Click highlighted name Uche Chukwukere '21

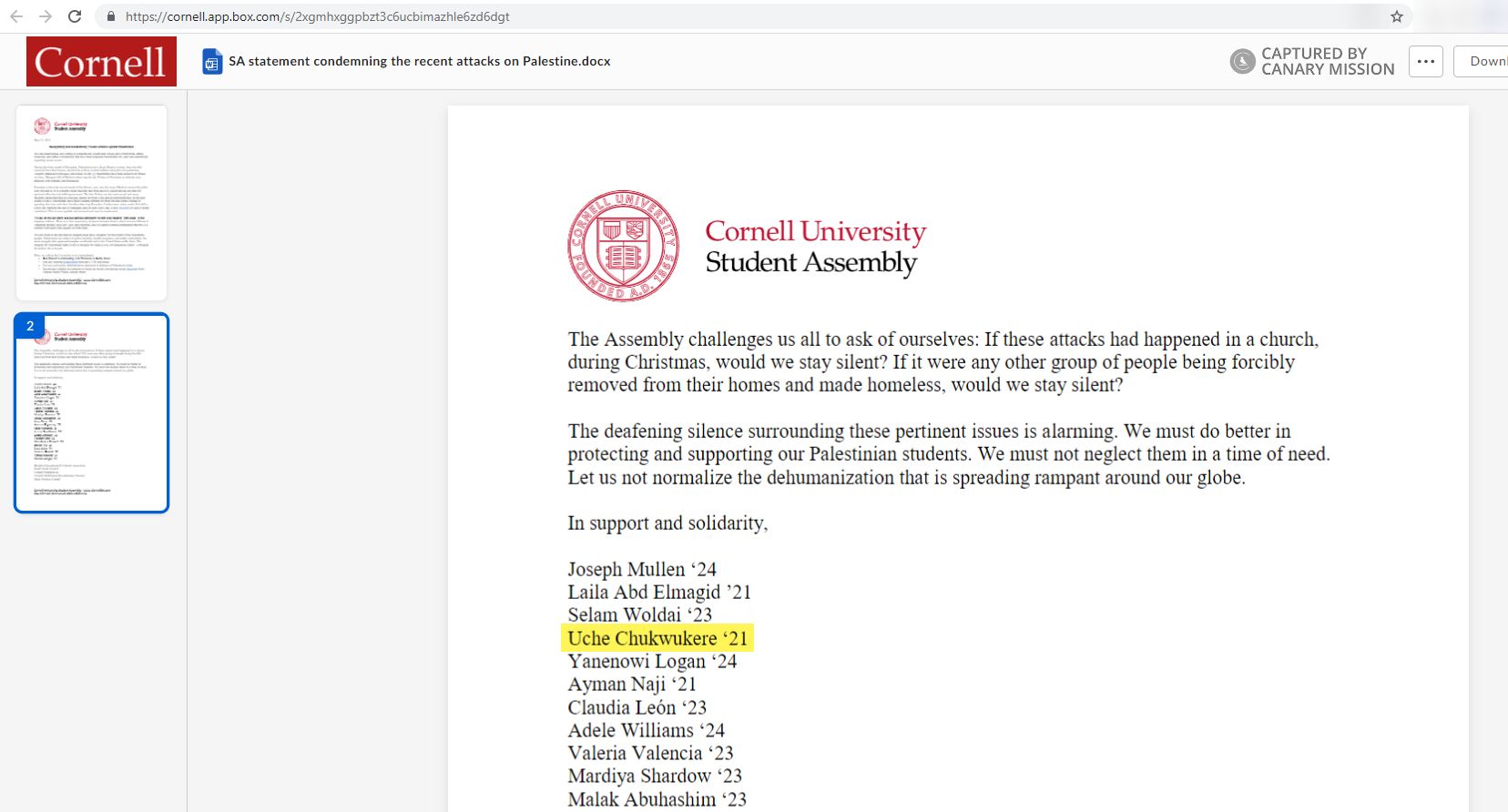(x=657, y=638)
